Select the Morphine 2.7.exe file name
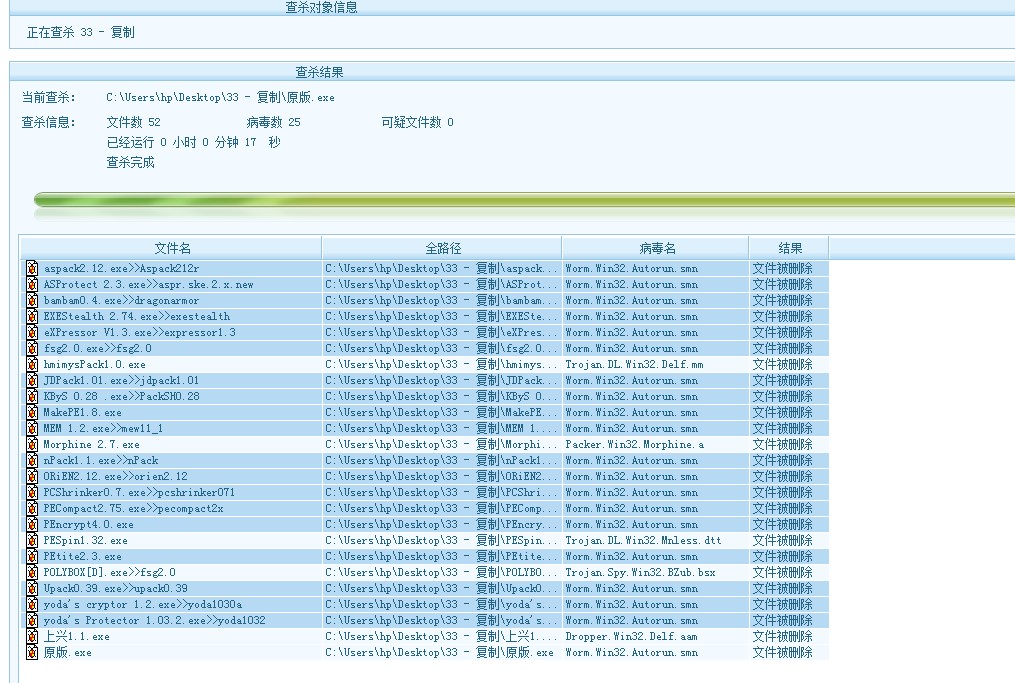 91,444
